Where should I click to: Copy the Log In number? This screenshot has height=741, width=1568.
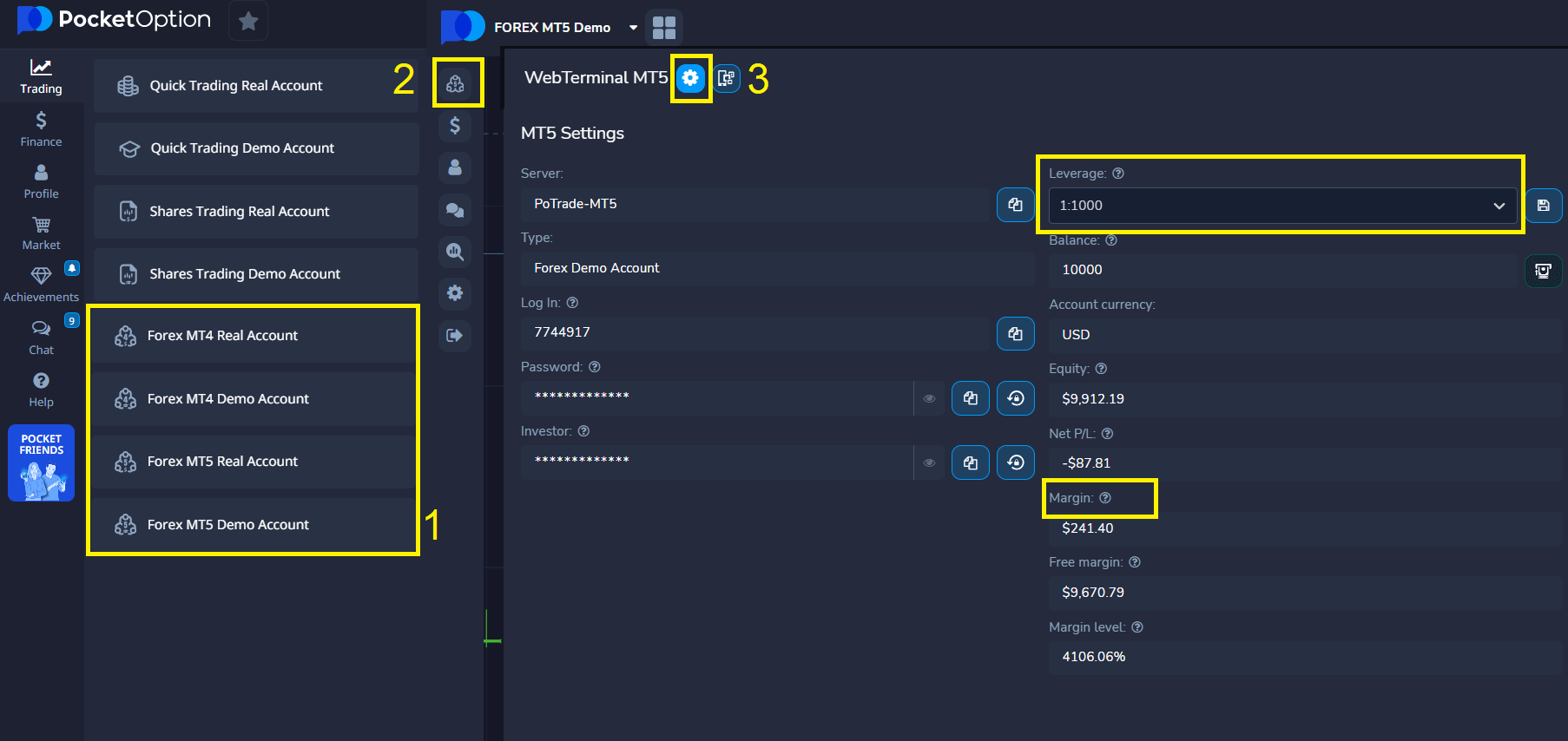(1015, 333)
